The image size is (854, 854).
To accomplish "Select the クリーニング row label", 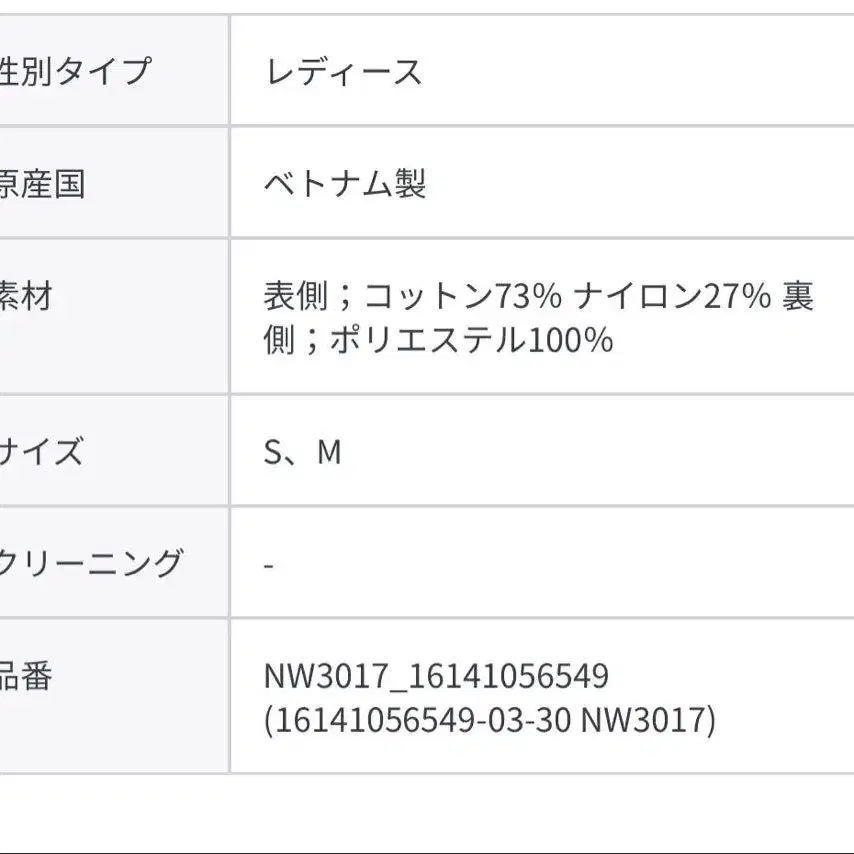I will point(91,563).
